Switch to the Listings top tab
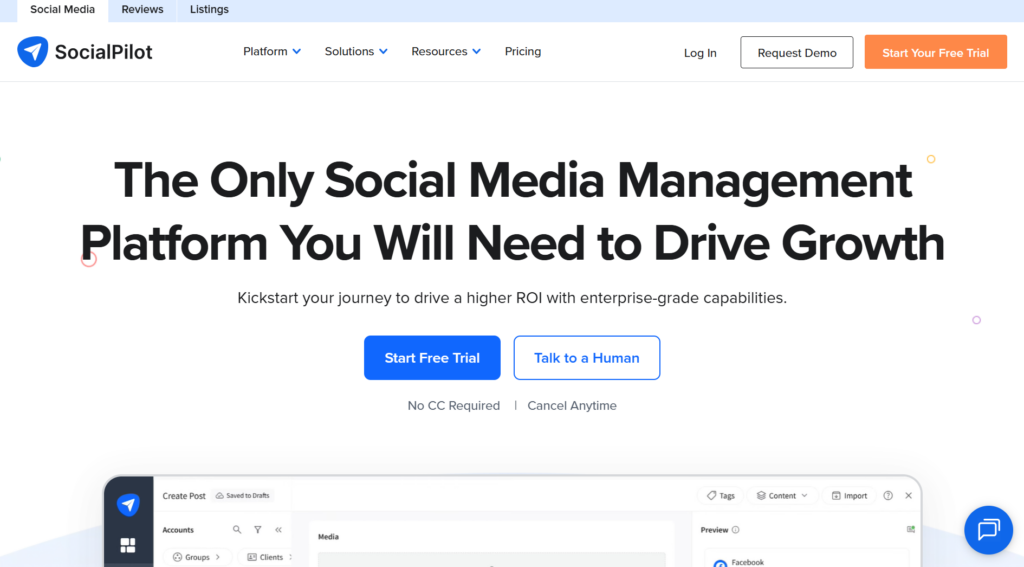Viewport: 1024px width, 567px height. [x=209, y=10]
